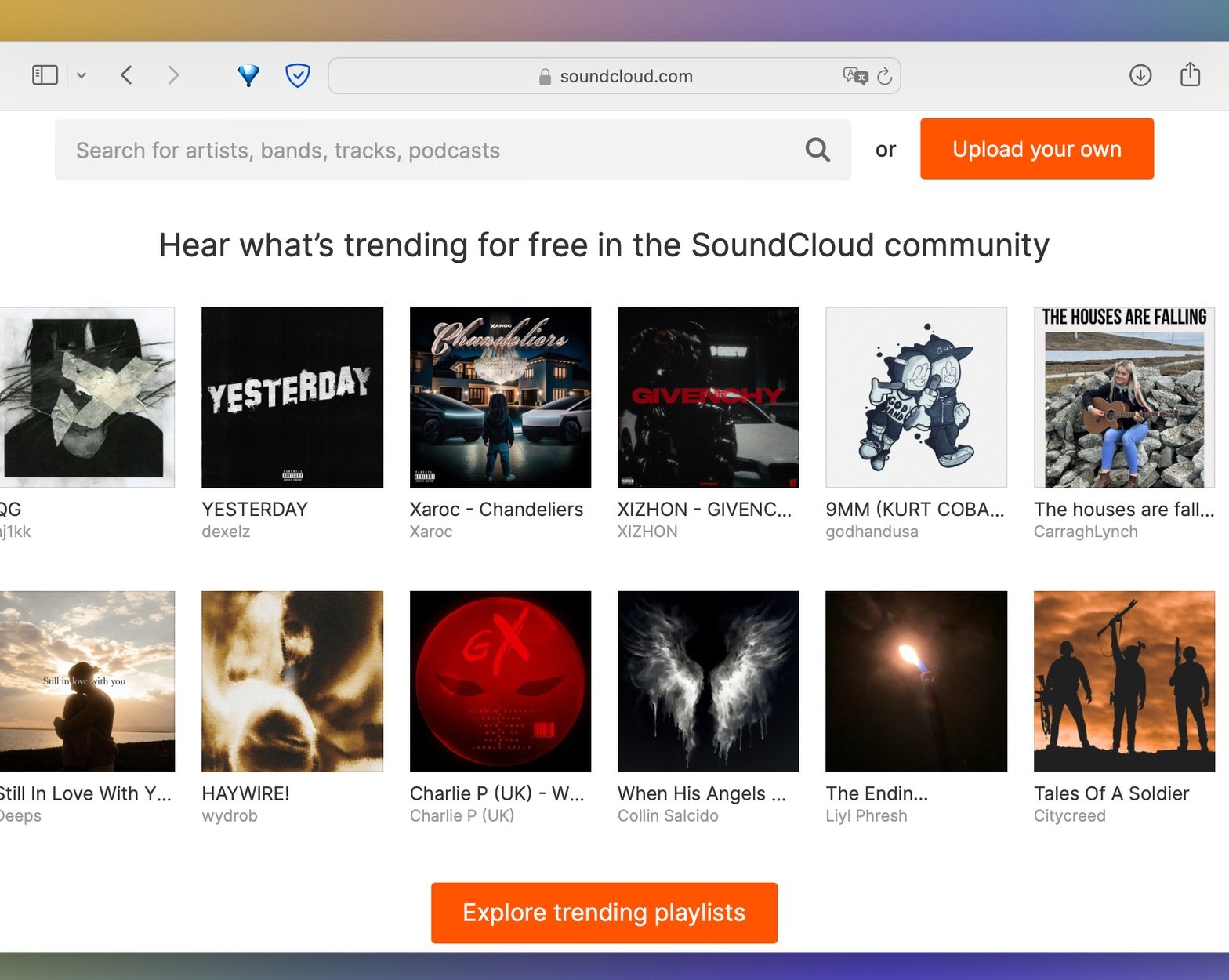Translate the page via address bar icon
Viewport: 1229px width, 980px height.
pos(855,76)
